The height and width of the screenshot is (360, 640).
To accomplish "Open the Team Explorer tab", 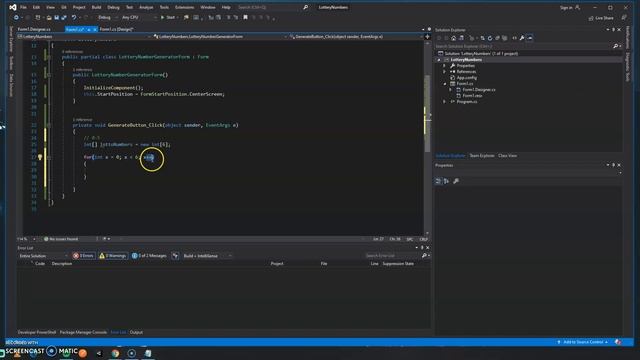I will (482, 156).
